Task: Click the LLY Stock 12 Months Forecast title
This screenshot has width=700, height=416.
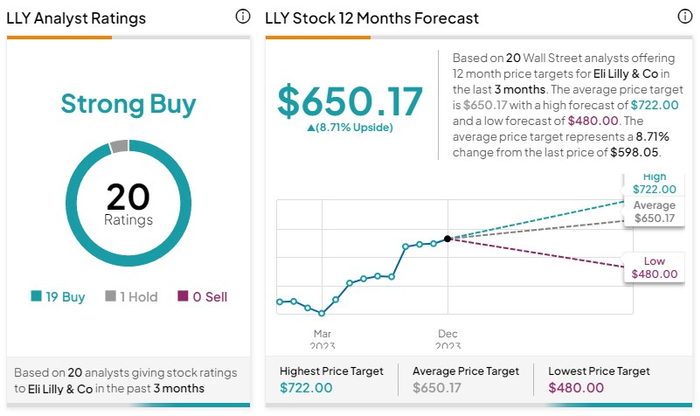Action: [x=372, y=18]
